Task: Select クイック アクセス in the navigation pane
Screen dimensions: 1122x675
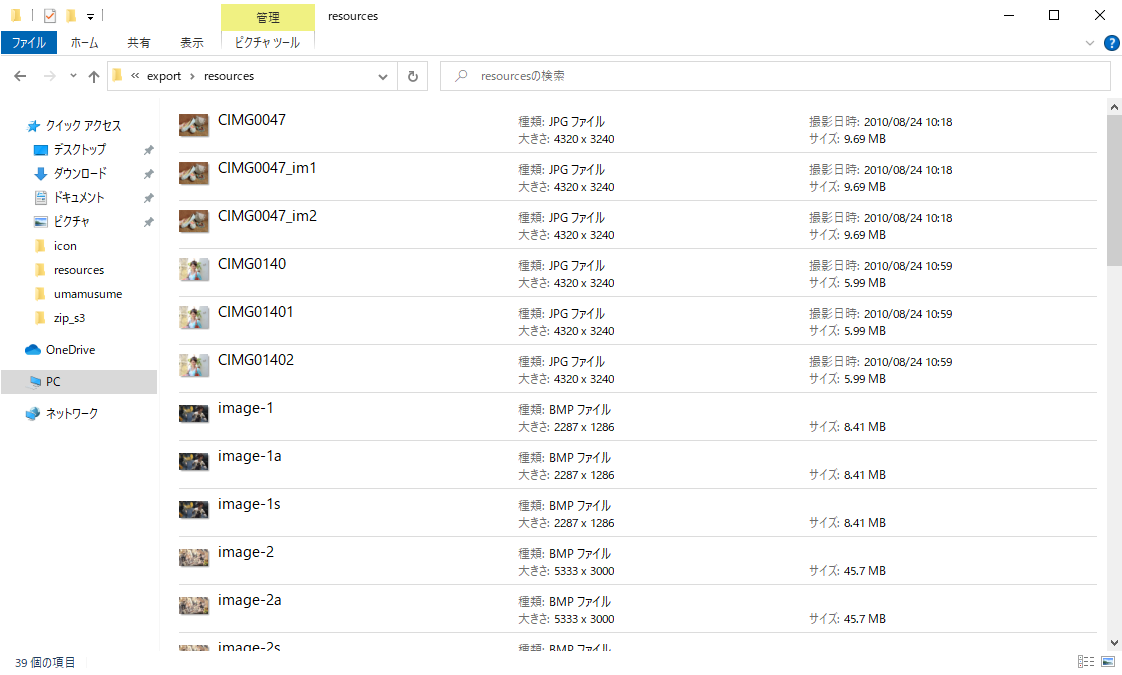Action: pyautogui.click(x=83, y=126)
